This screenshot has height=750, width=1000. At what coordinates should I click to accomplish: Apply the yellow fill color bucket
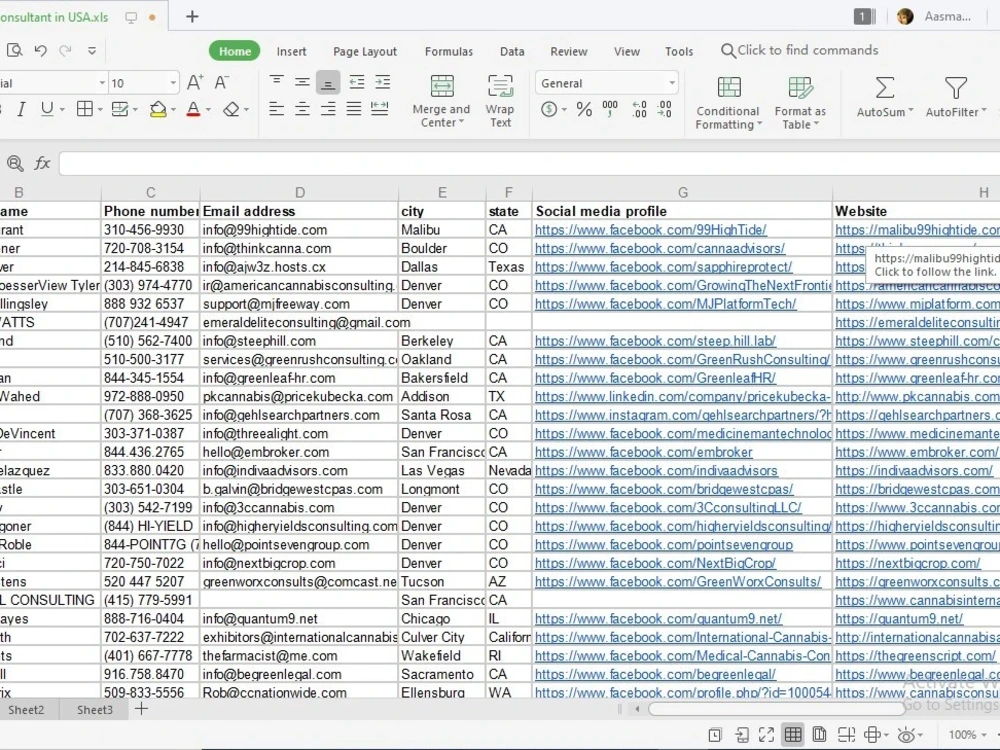coord(158,109)
